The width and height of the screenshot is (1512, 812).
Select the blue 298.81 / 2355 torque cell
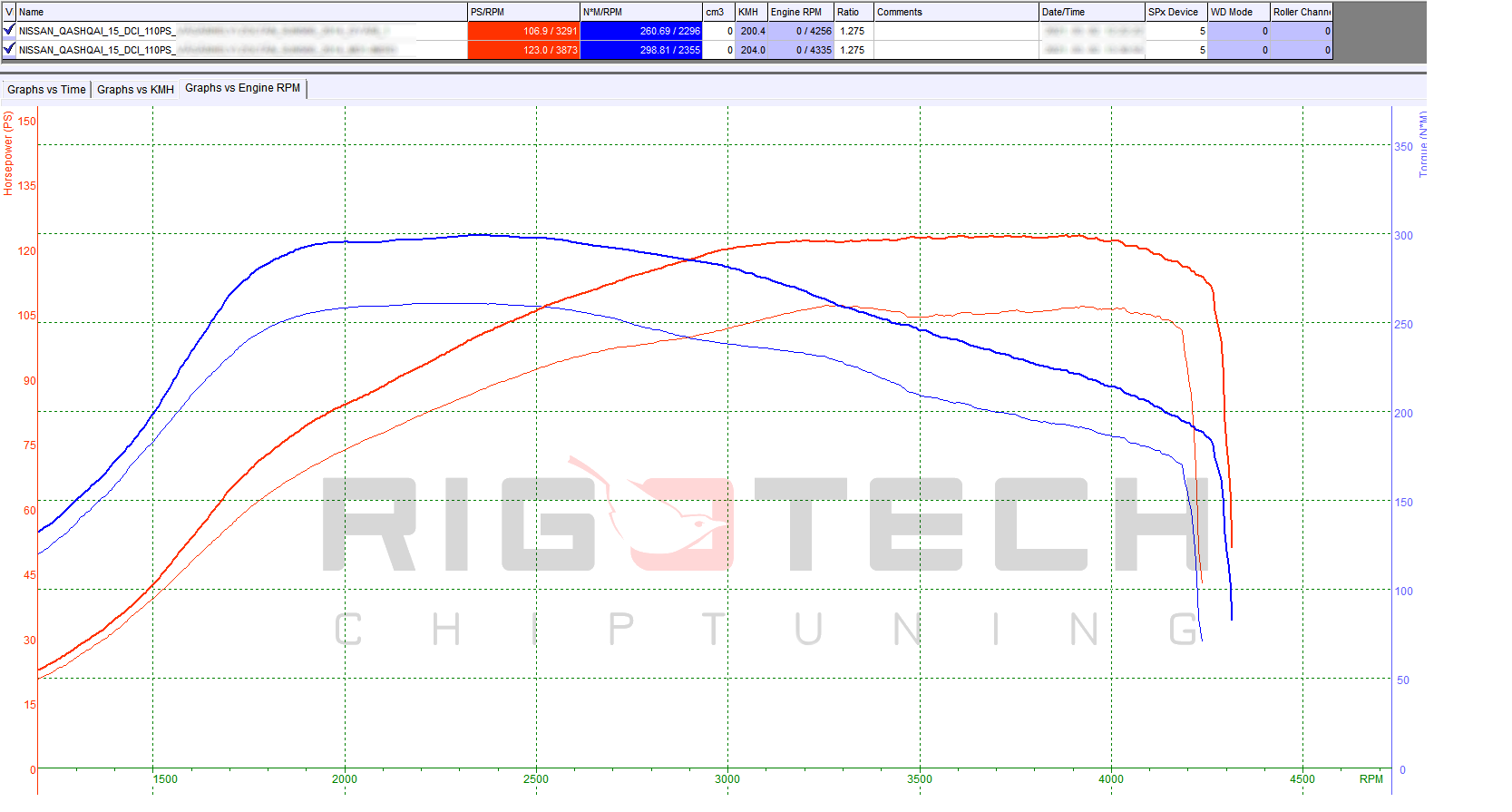[641, 50]
